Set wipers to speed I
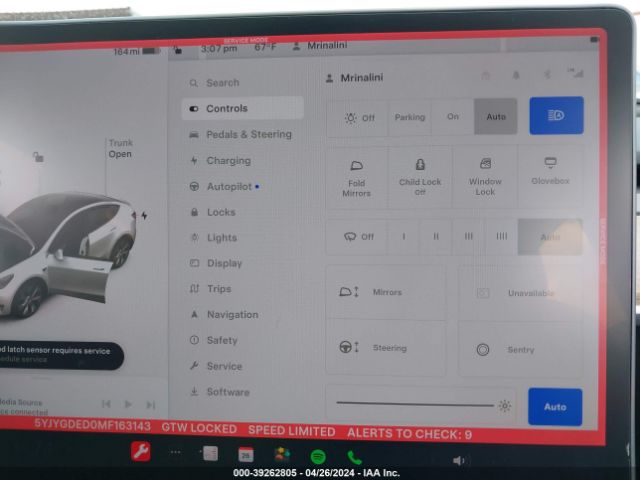The image size is (640, 480). pos(404,237)
